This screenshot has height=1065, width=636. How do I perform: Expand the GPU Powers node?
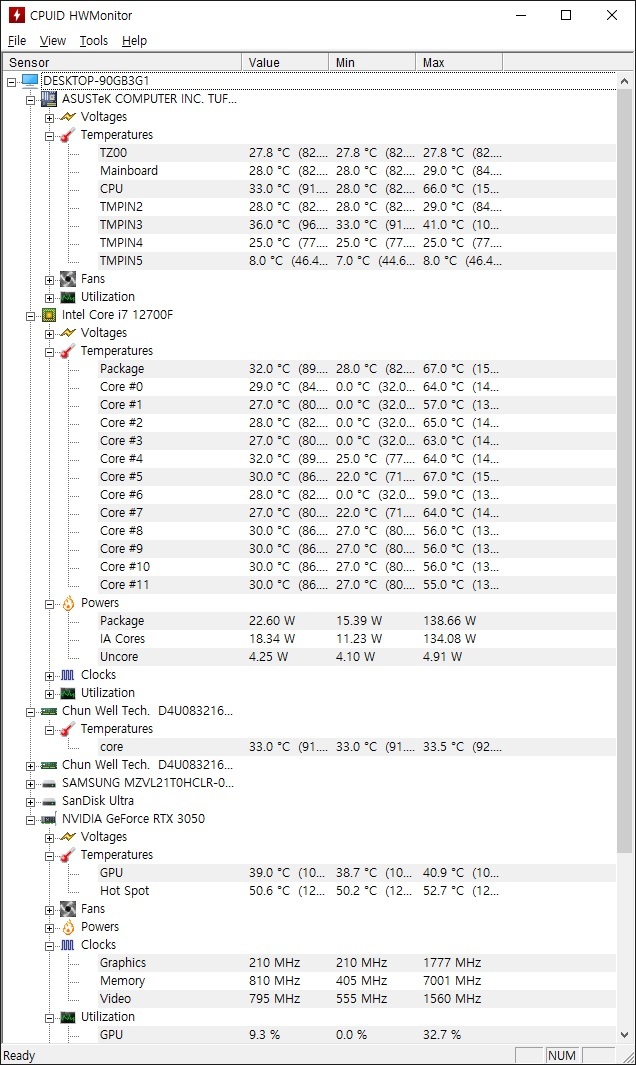click(x=50, y=928)
